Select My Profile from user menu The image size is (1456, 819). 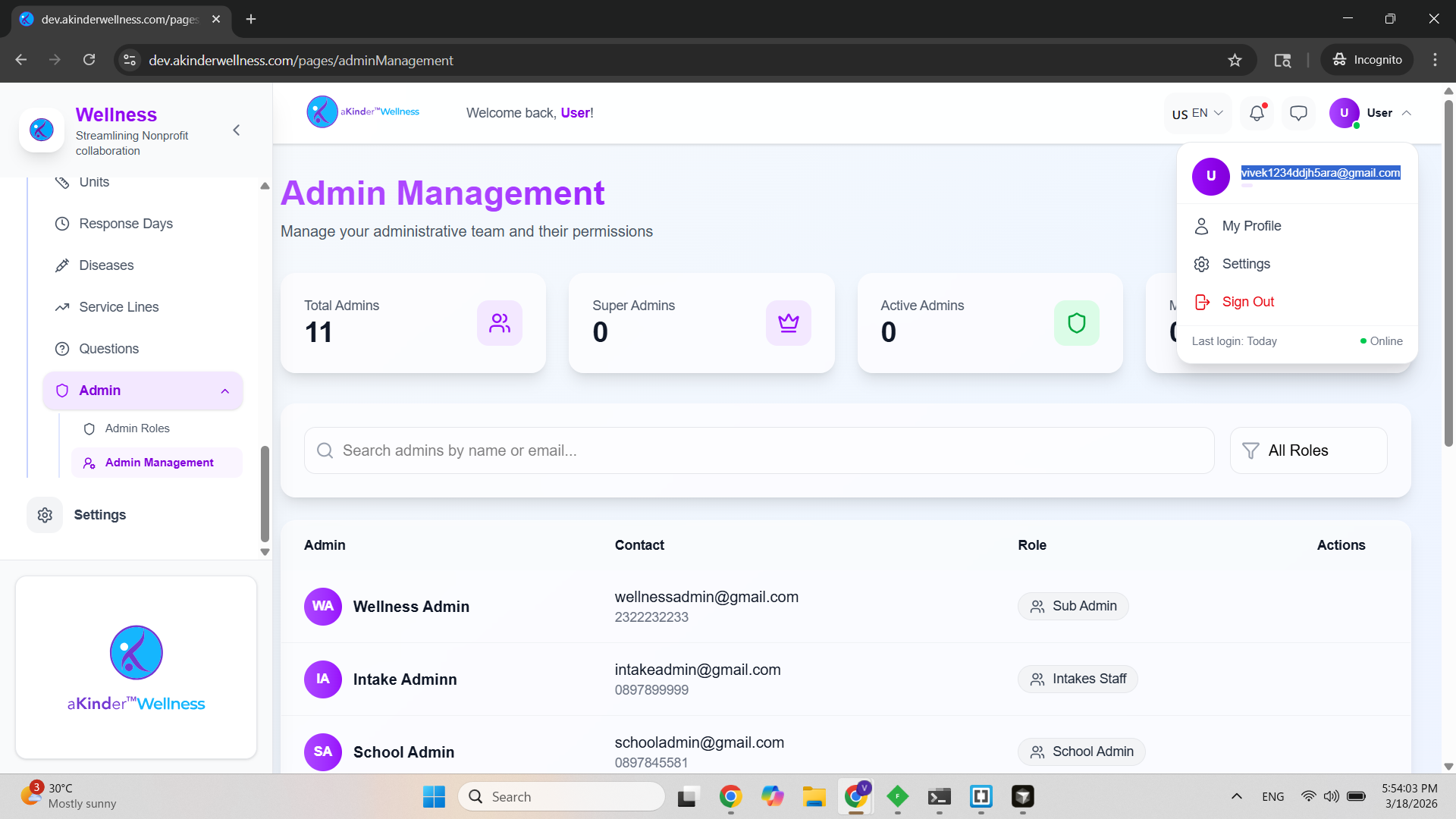[1251, 226]
